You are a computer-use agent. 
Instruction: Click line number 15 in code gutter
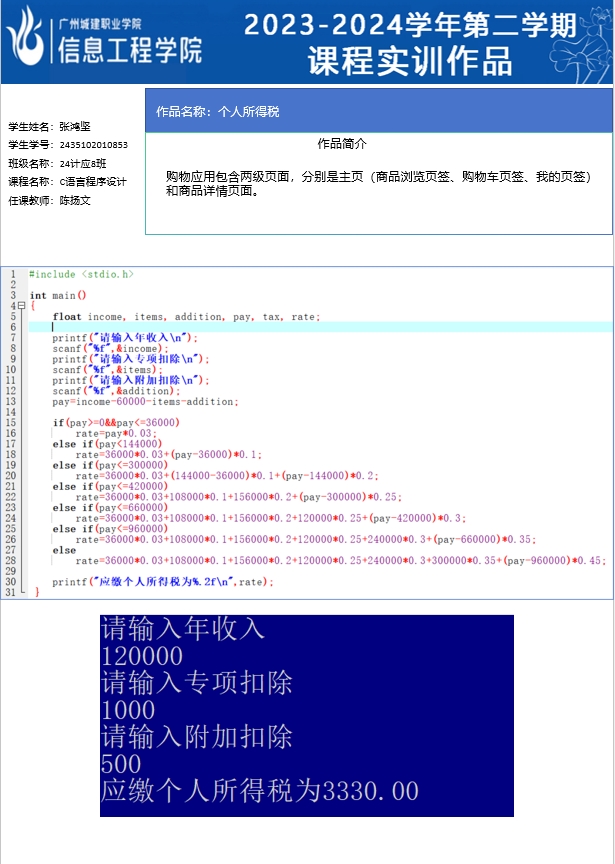pyautogui.click(x=10, y=423)
